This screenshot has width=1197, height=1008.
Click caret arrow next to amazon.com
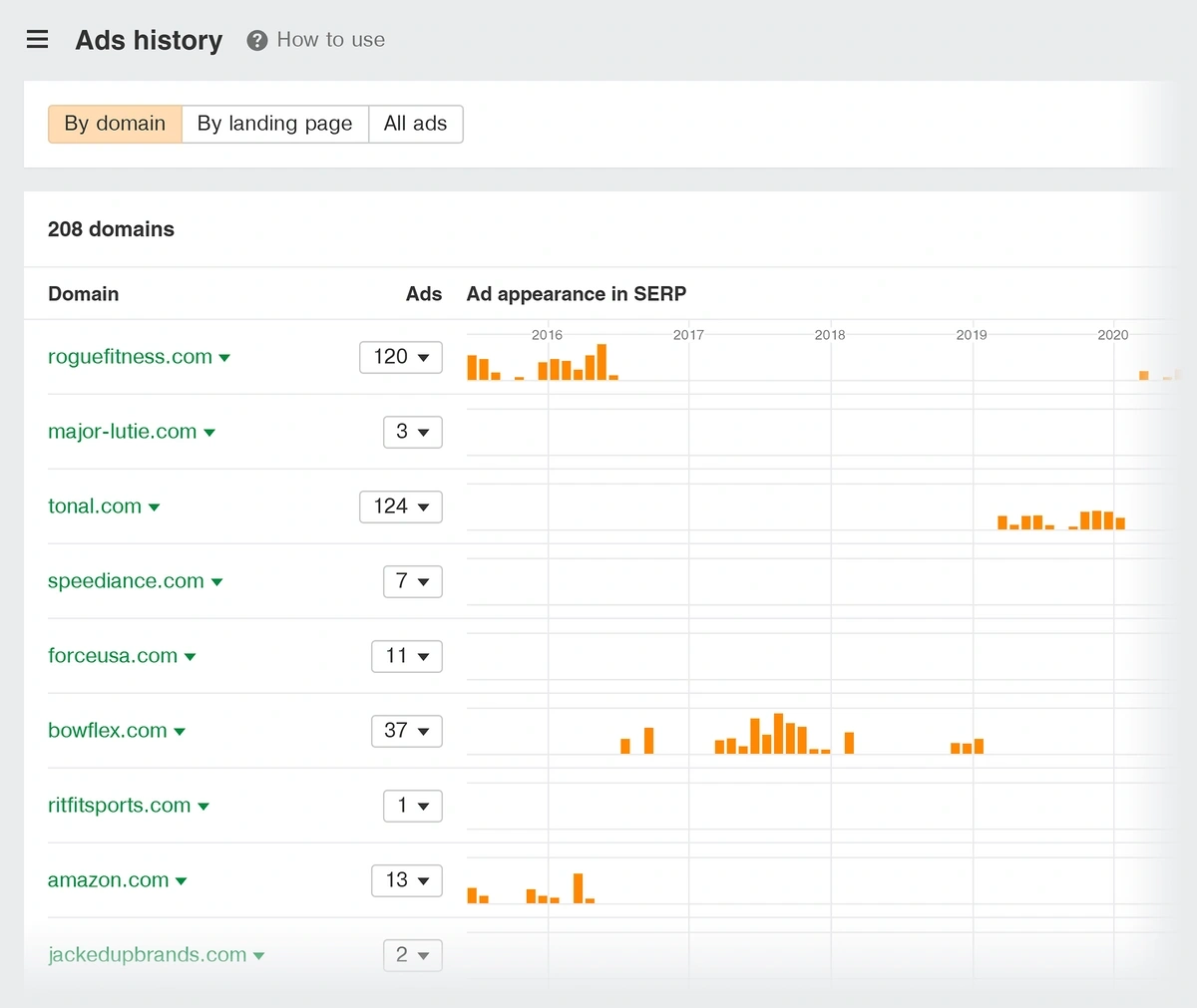(x=182, y=881)
